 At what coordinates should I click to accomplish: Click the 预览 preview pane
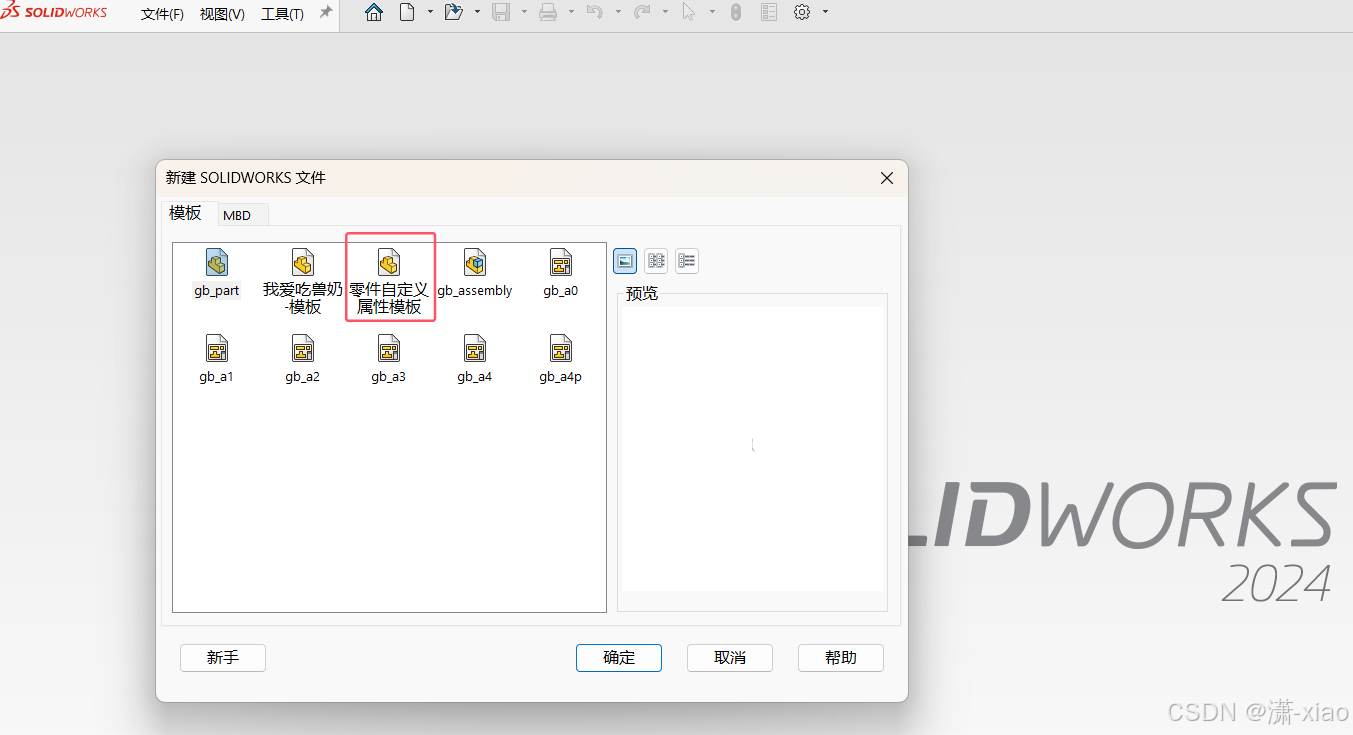[752, 449]
